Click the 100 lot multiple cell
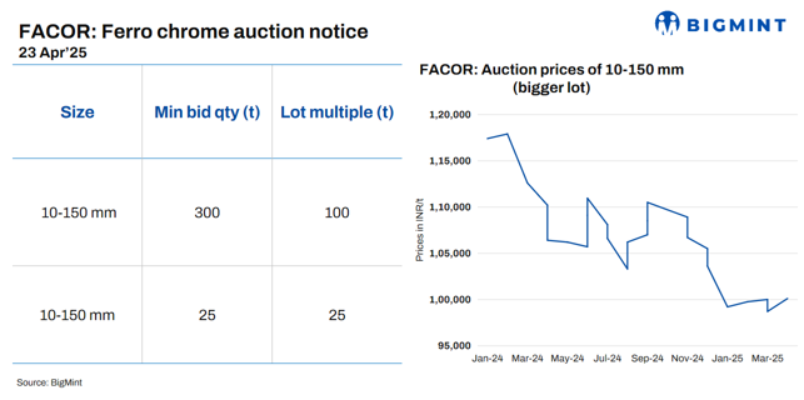 click(x=337, y=213)
